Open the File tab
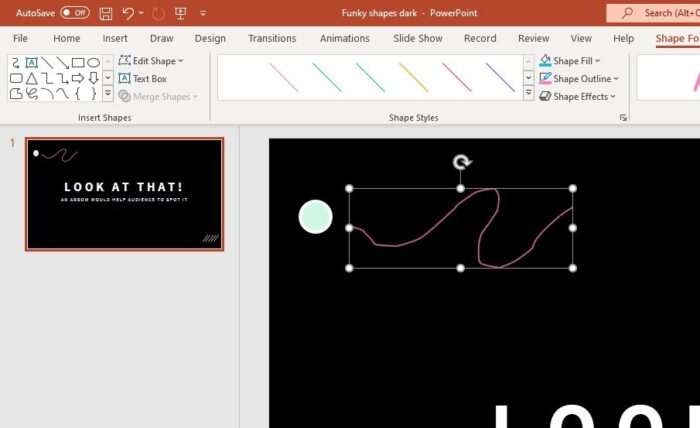 [20, 38]
